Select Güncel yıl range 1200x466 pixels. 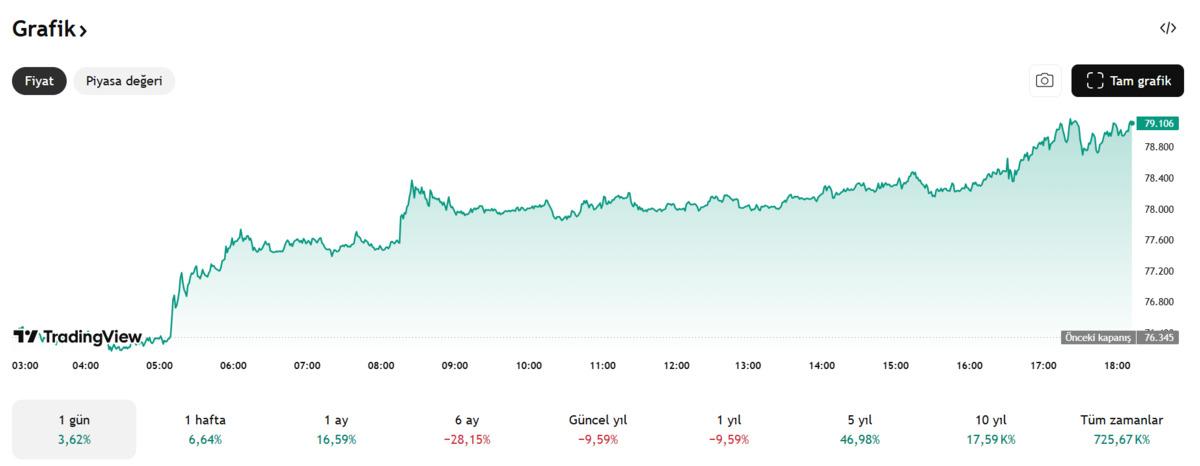(598, 429)
